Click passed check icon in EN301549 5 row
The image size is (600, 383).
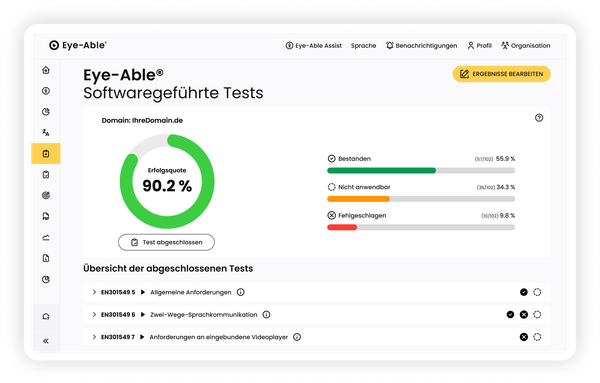(x=524, y=292)
